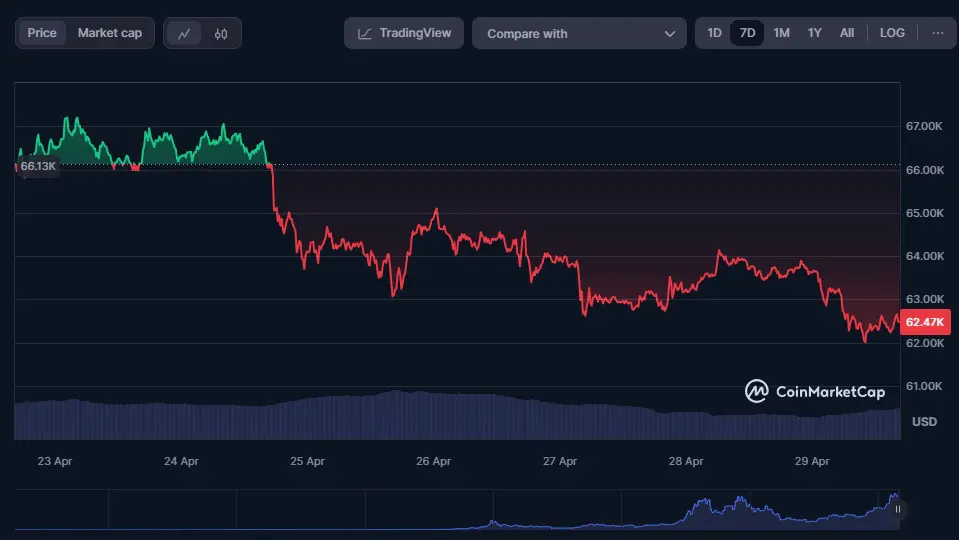Set time range to 1M

(x=781, y=33)
